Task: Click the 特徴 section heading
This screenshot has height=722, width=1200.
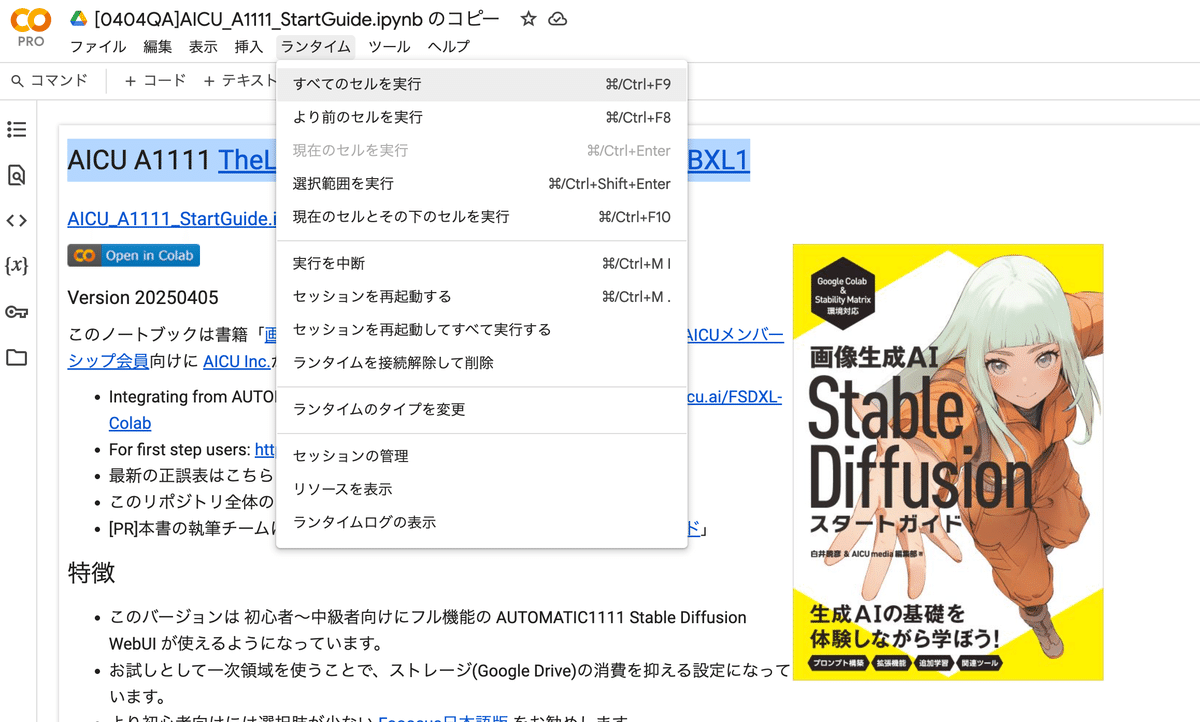Action: pyautogui.click(x=91, y=572)
